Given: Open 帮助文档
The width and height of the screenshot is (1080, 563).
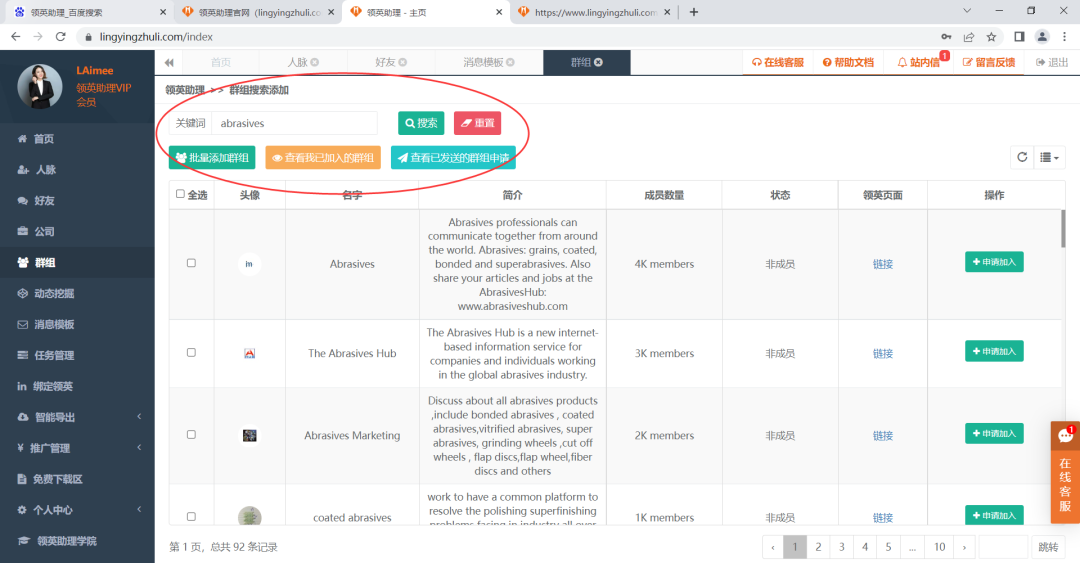Looking at the screenshot, I should 848,62.
